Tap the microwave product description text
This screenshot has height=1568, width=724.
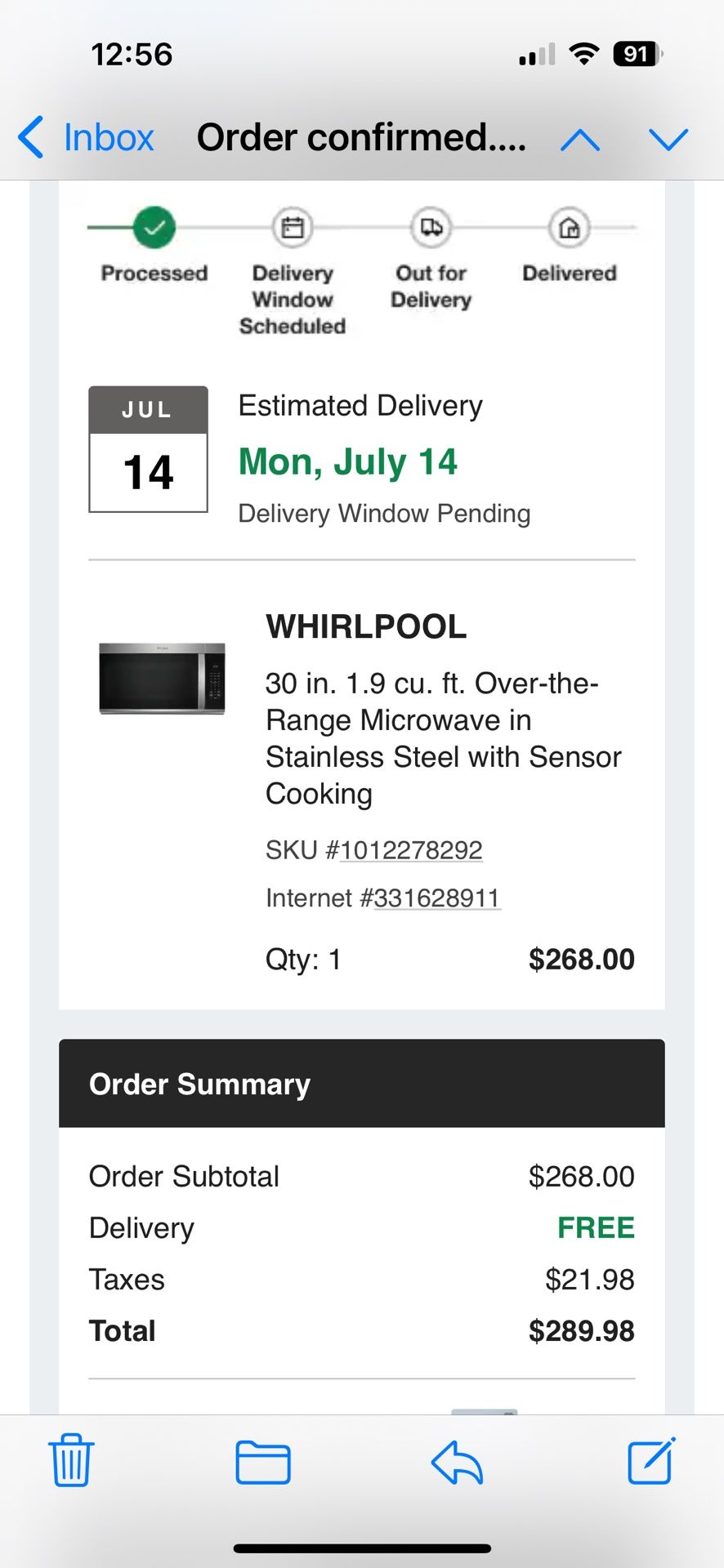(442, 738)
